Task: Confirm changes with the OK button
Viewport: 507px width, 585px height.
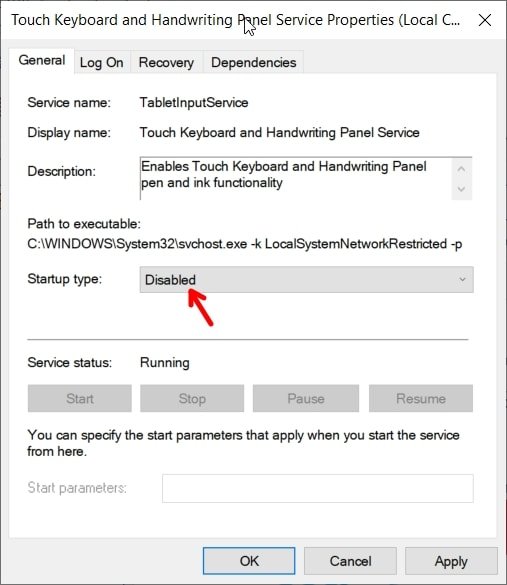Action: point(249,561)
